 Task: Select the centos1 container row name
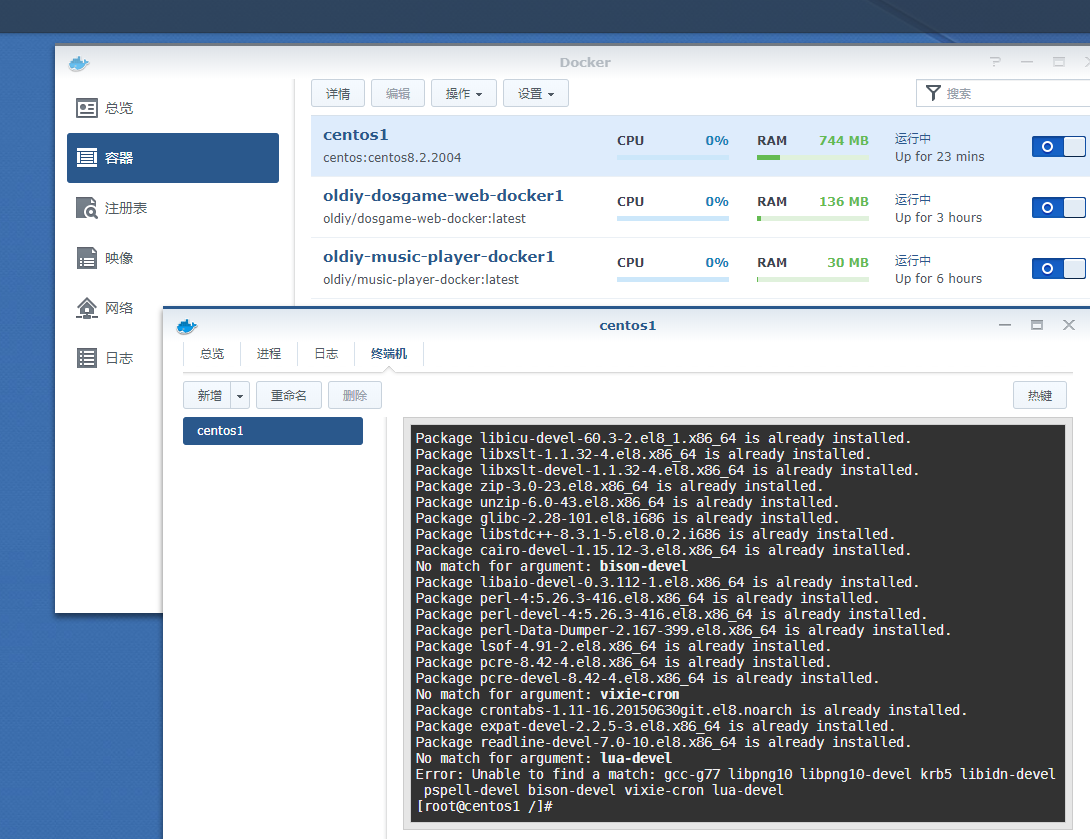pyautogui.click(x=355, y=135)
